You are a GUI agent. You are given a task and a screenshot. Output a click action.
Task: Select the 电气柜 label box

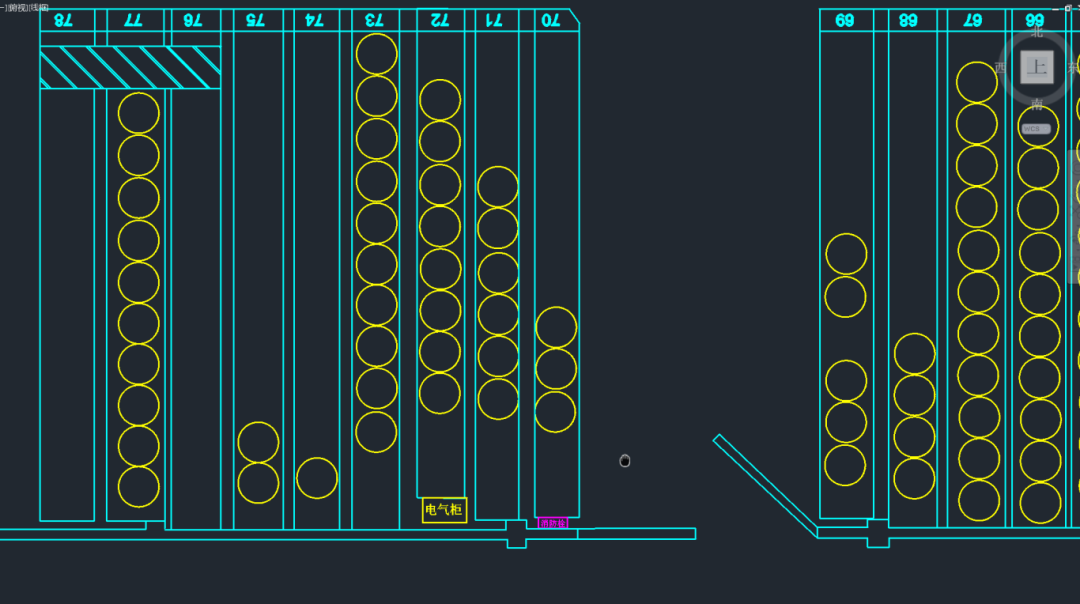coord(444,510)
